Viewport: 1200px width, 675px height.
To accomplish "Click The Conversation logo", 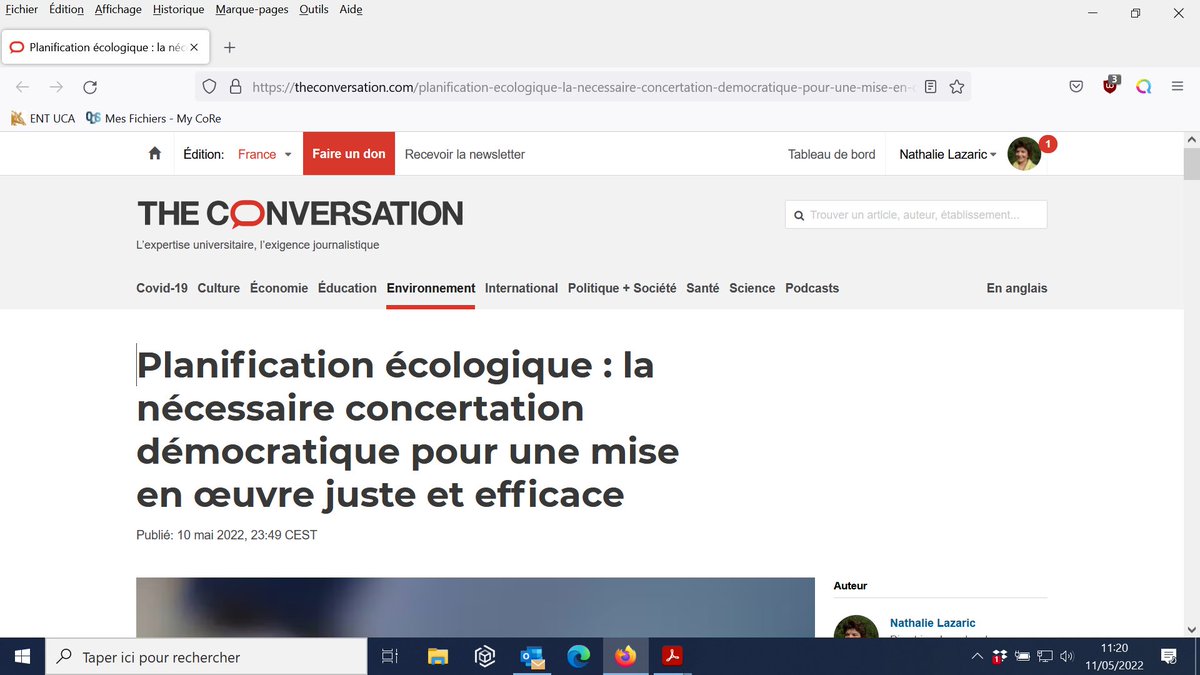I will [x=300, y=213].
